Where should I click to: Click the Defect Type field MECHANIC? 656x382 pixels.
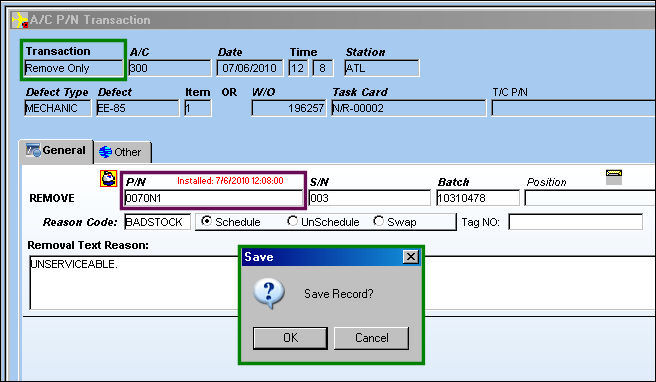(58, 108)
